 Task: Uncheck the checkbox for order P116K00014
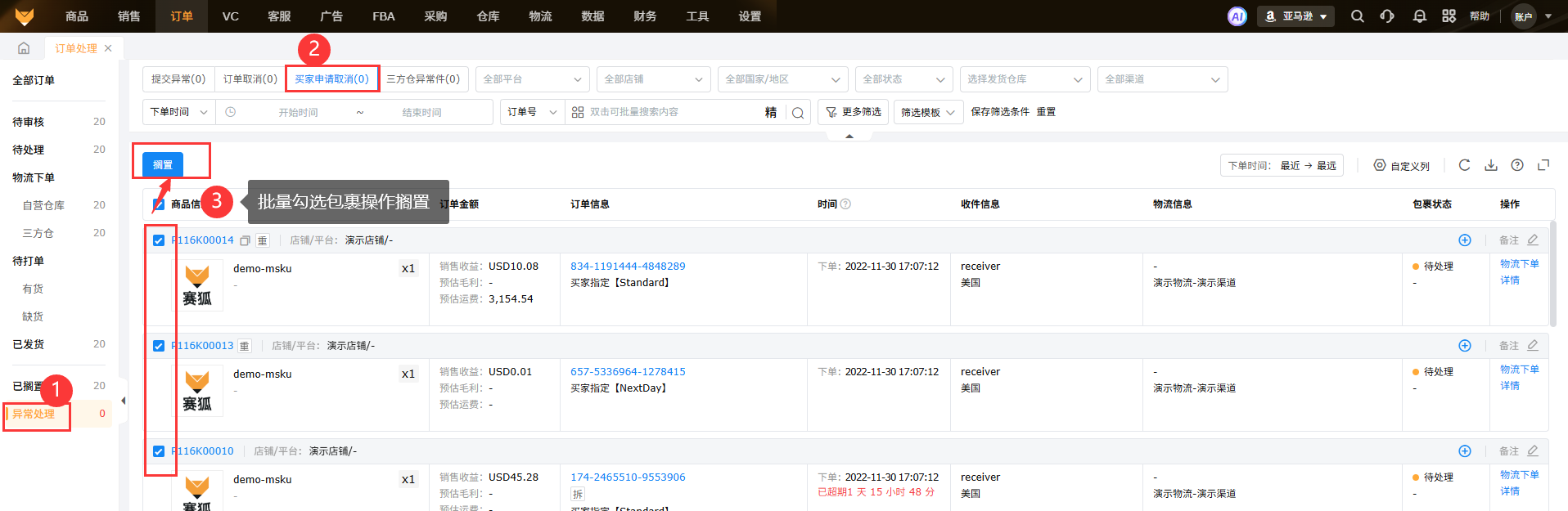159,240
